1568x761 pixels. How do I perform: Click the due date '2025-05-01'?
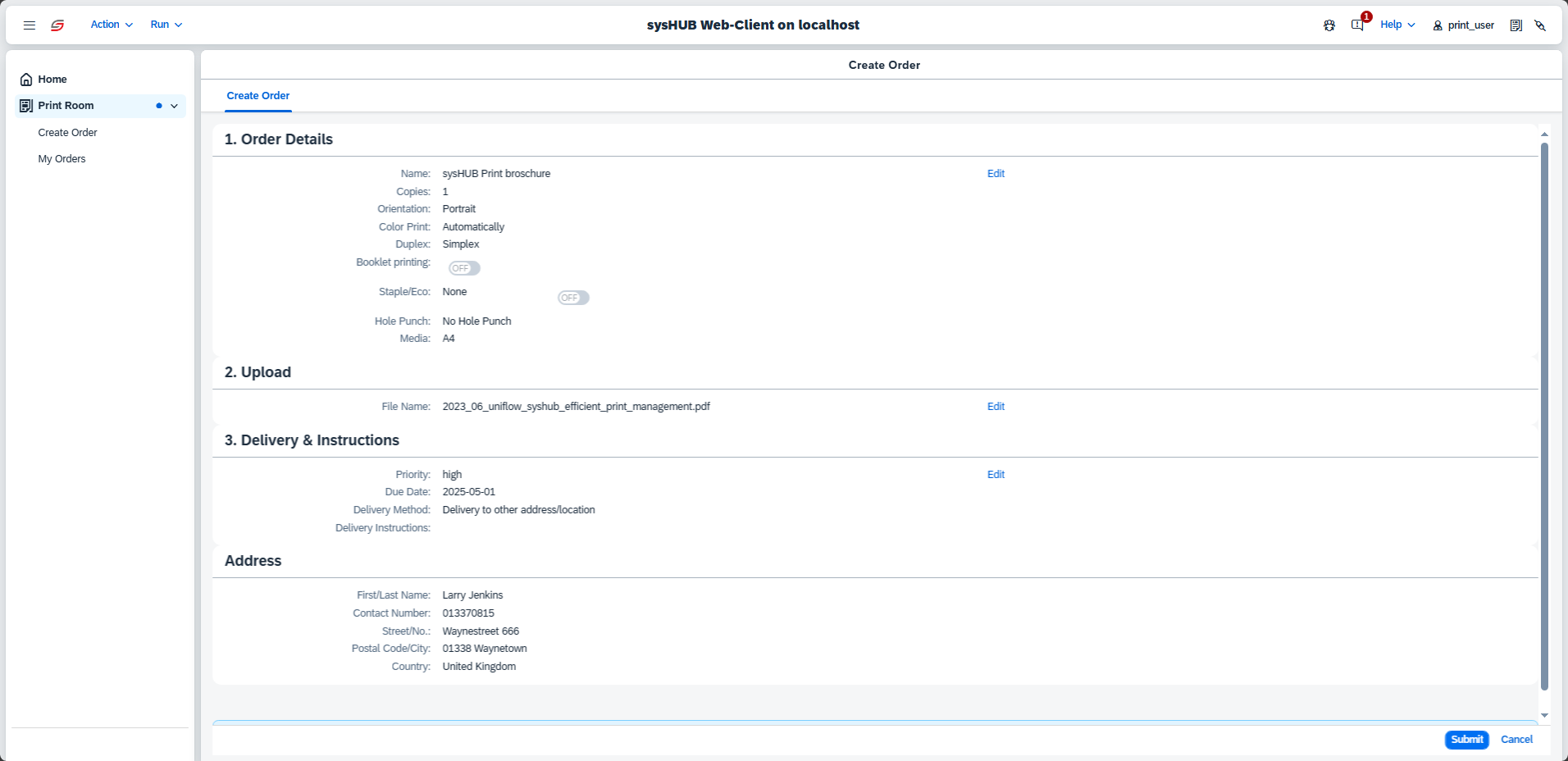point(468,492)
